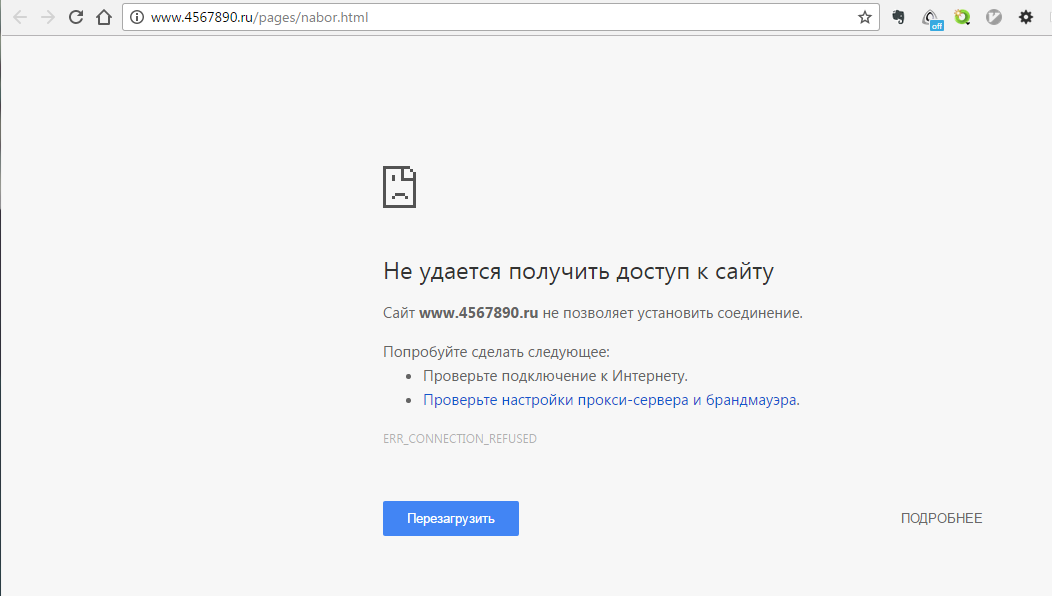Click 'Проверьте подключение к Интернету' bullet text
The width and height of the screenshot is (1052, 596).
tap(555, 376)
